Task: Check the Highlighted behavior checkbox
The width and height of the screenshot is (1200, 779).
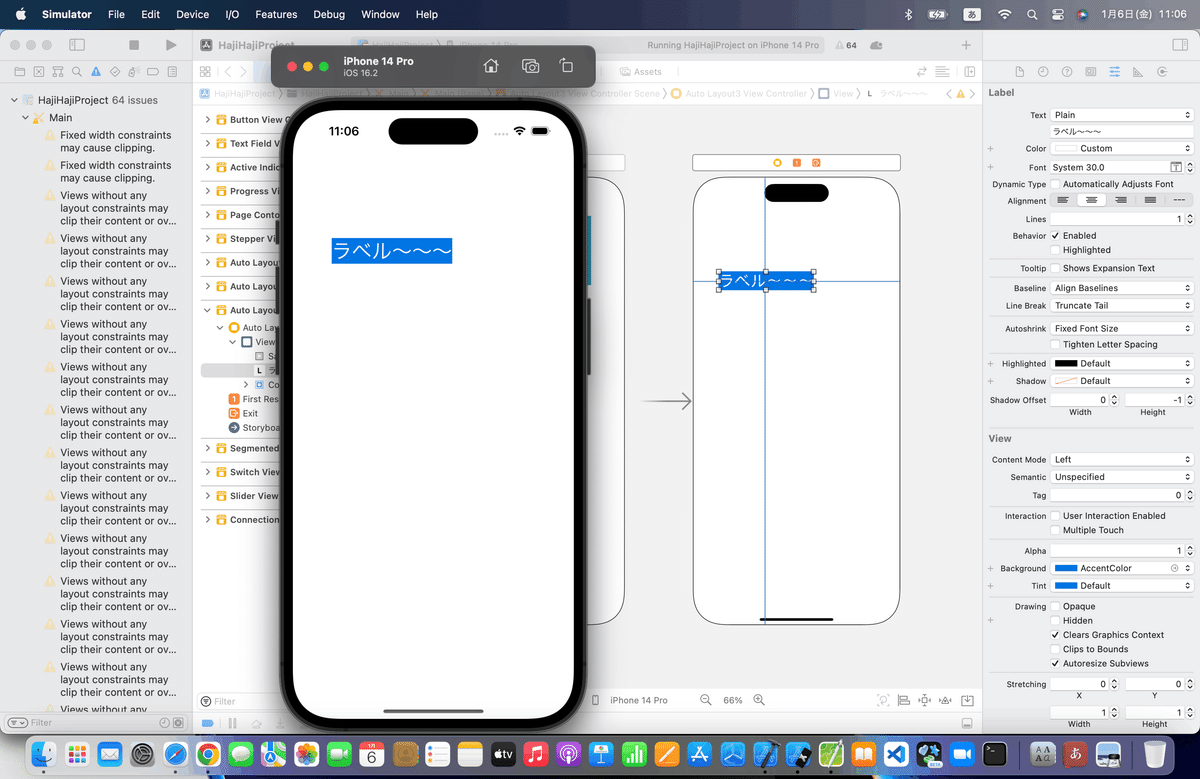Action: coord(1055,250)
